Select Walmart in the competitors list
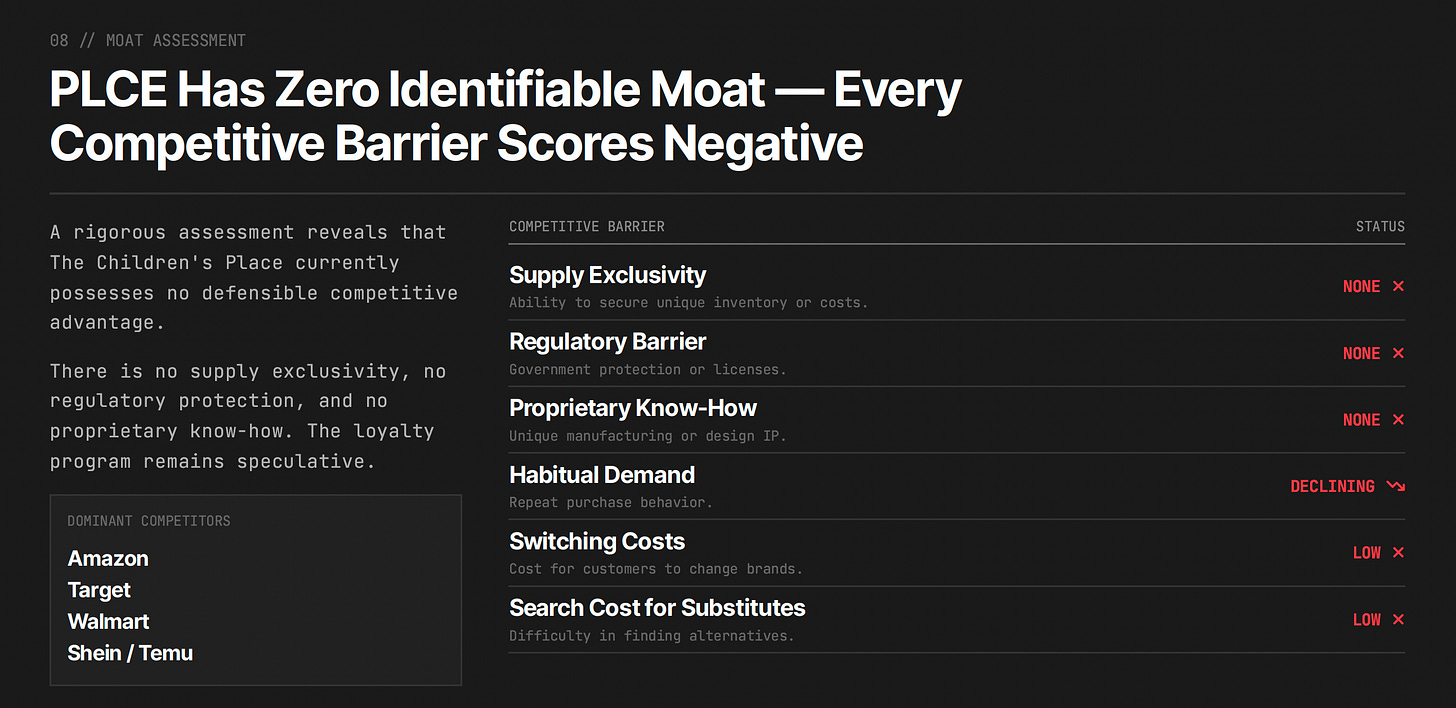The height and width of the screenshot is (708, 1456). [x=108, y=622]
